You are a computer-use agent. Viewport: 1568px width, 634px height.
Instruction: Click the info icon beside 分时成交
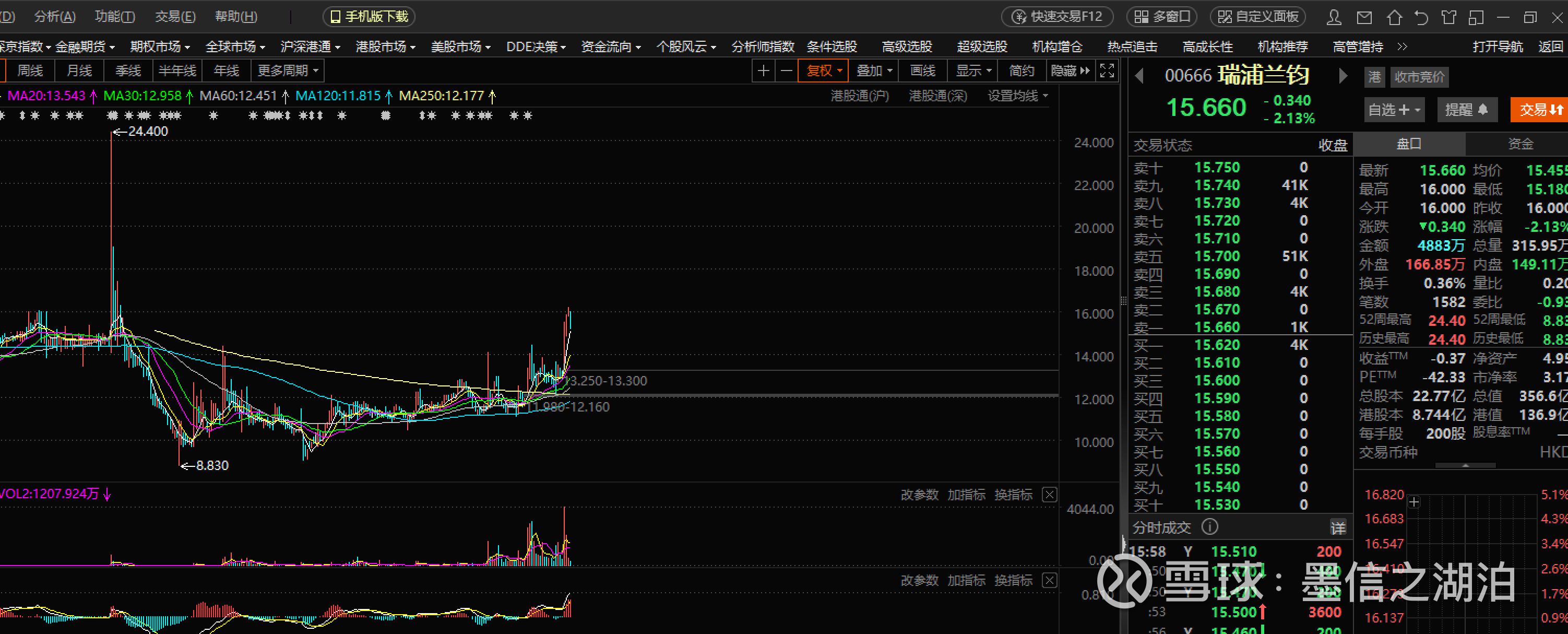1210,527
